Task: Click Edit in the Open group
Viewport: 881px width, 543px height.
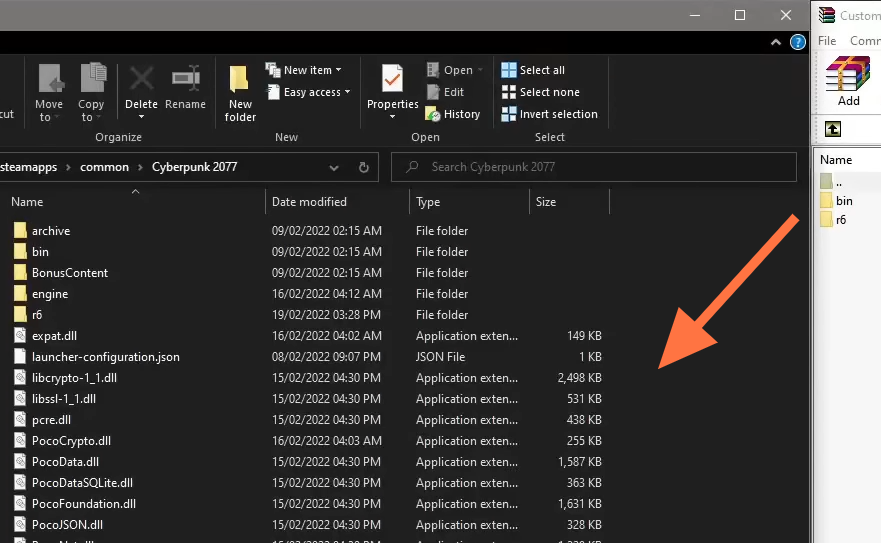Action: [445, 92]
